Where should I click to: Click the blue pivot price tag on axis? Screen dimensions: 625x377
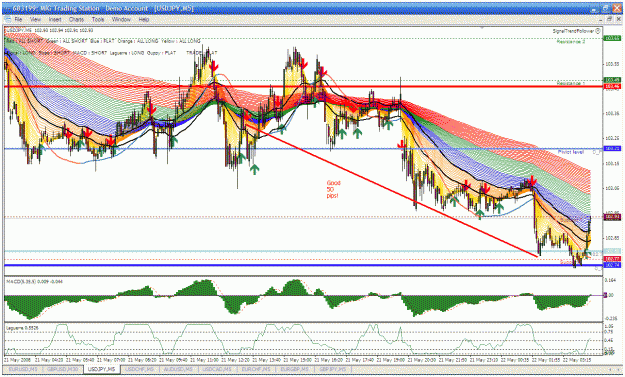tap(612, 148)
